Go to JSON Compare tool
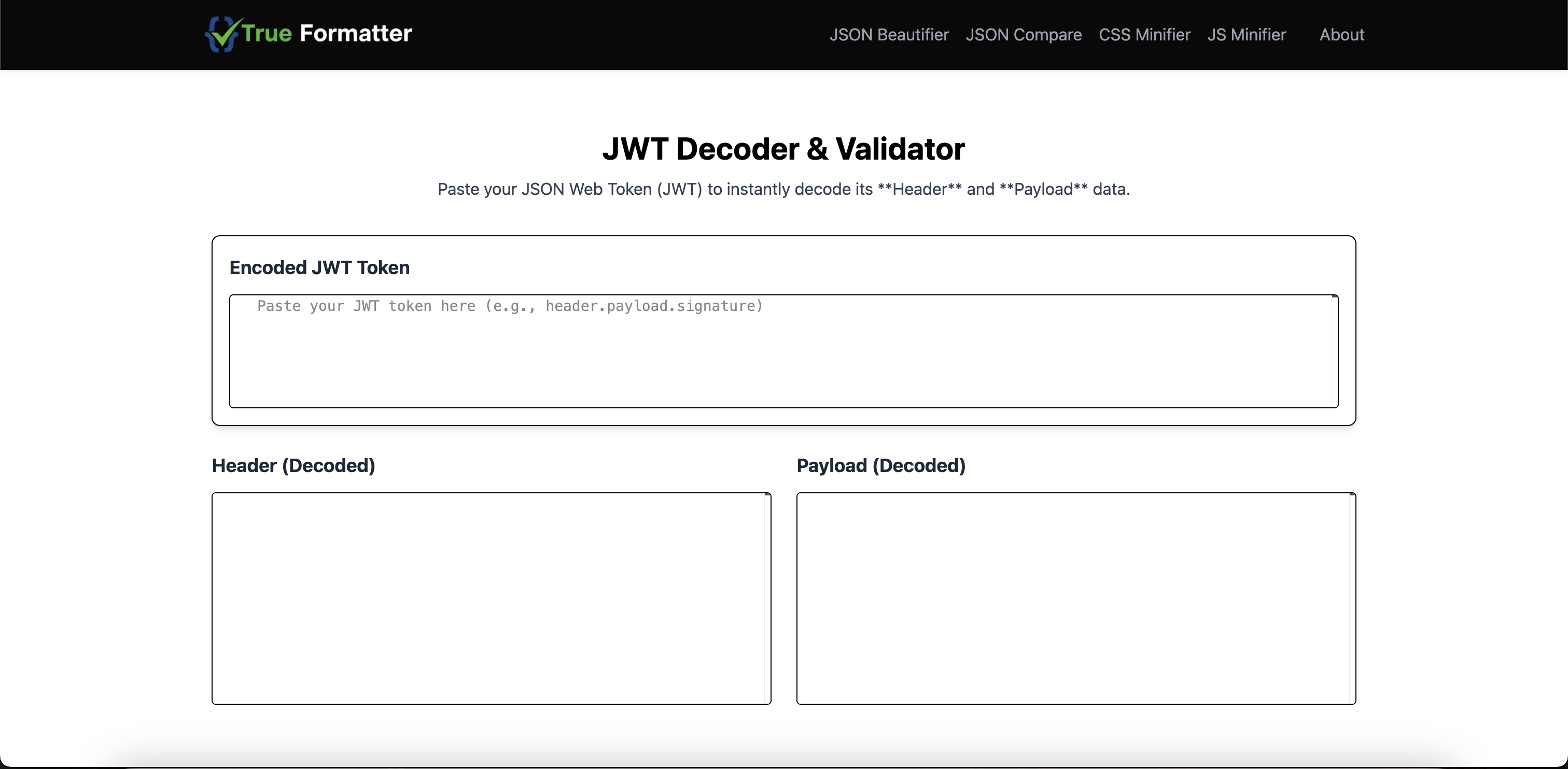 click(1023, 35)
